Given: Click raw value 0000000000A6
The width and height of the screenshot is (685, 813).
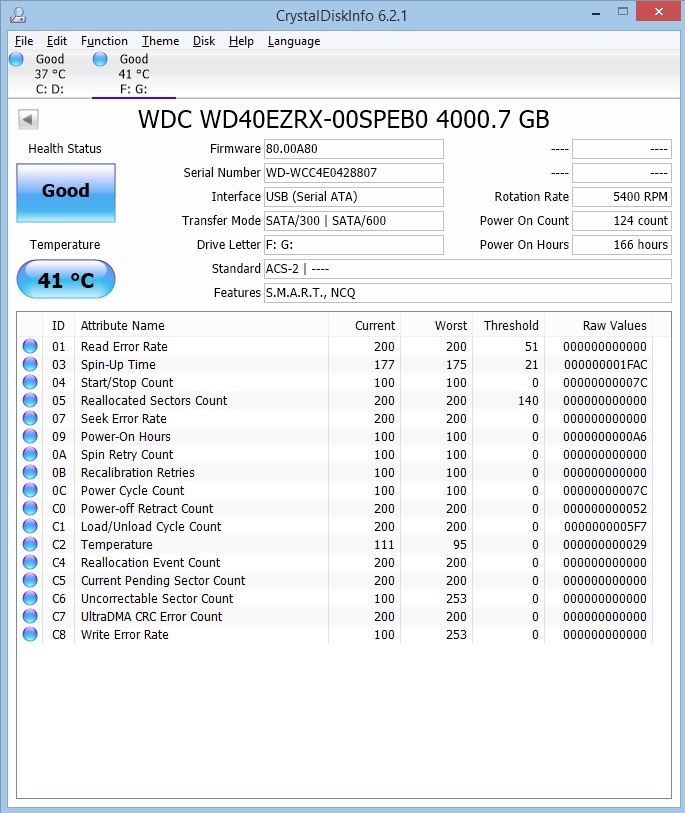Looking at the screenshot, I should point(605,437).
